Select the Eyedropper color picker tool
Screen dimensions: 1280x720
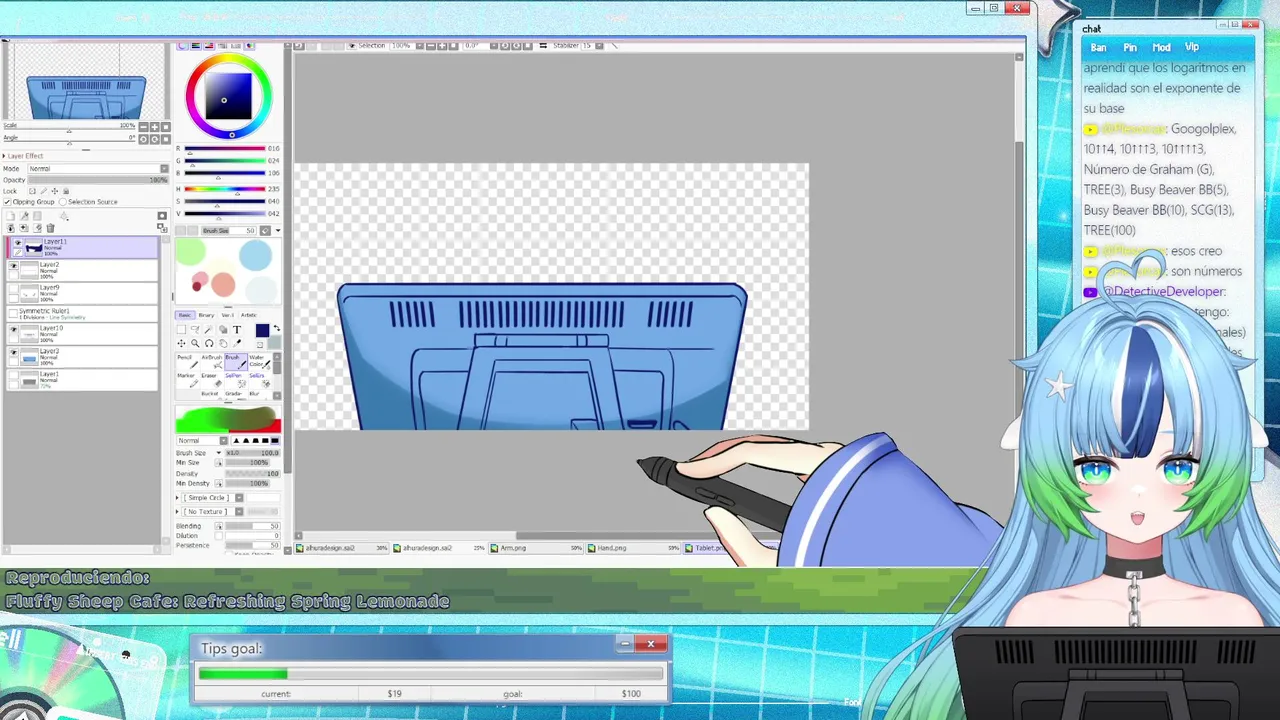click(x=237, y=344)
